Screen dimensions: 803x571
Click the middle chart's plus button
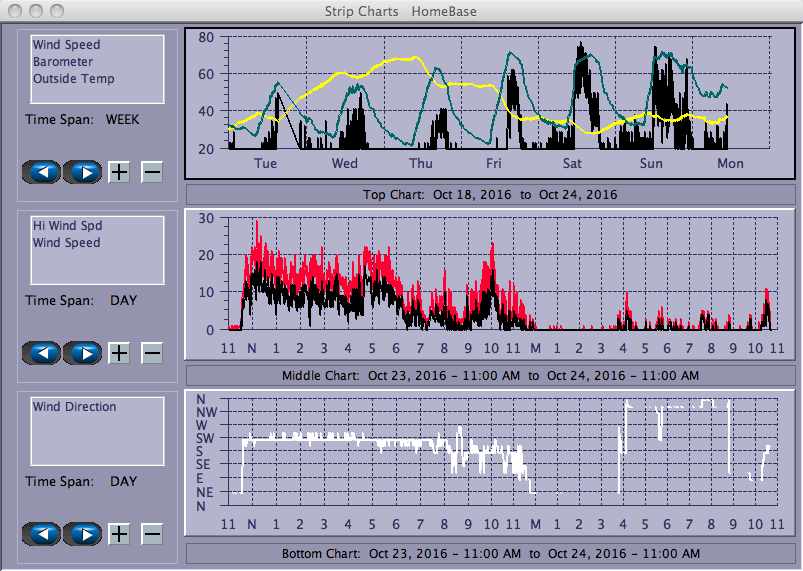click(119, 353)
